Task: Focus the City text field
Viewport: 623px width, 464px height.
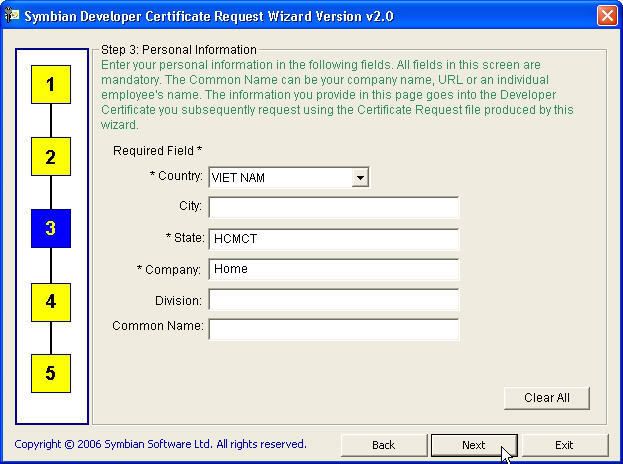Action: (333, 207)
